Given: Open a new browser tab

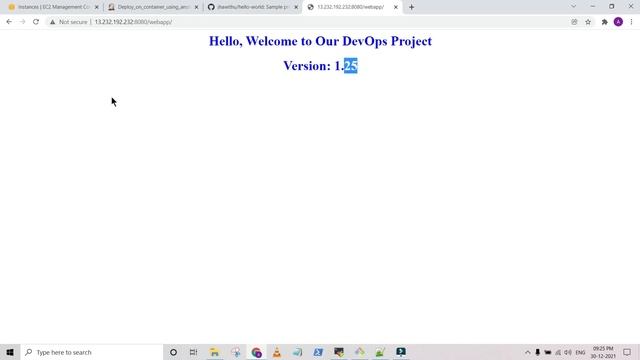Looking at the screenshot, I should [x=411, y=7].
